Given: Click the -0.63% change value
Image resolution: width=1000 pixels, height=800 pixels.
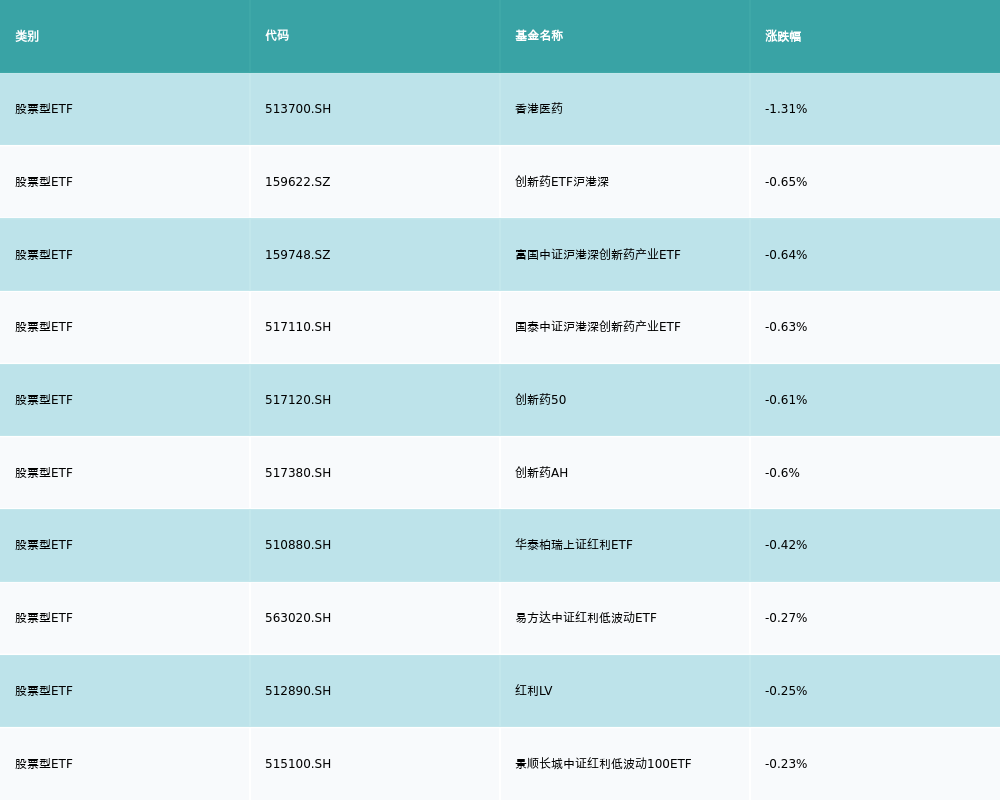Looking at the screenshot, I should [786, 327].
